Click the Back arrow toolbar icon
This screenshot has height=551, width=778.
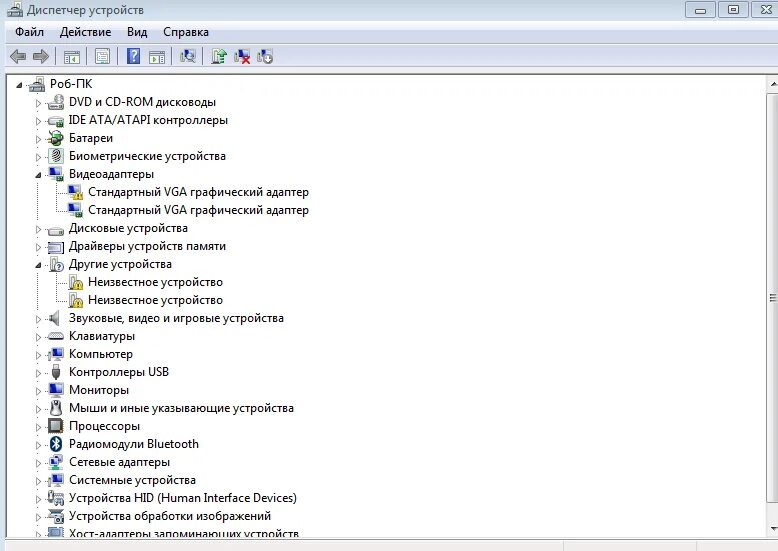pos(18,57)
